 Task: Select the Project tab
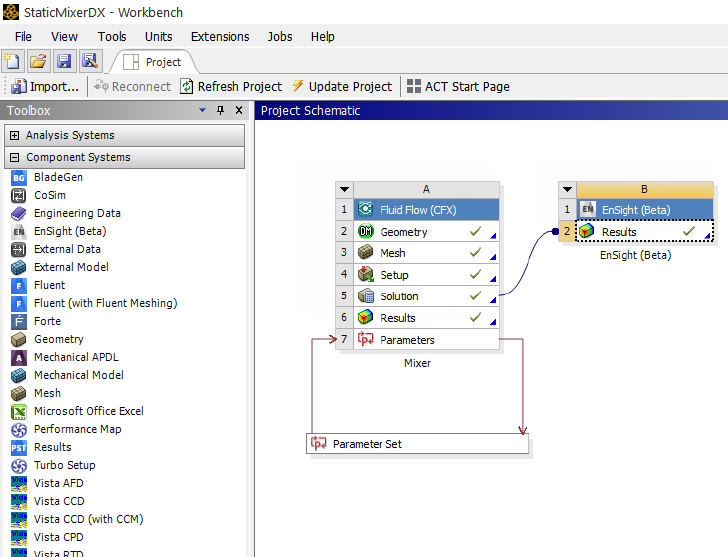[x=153, y=62]
